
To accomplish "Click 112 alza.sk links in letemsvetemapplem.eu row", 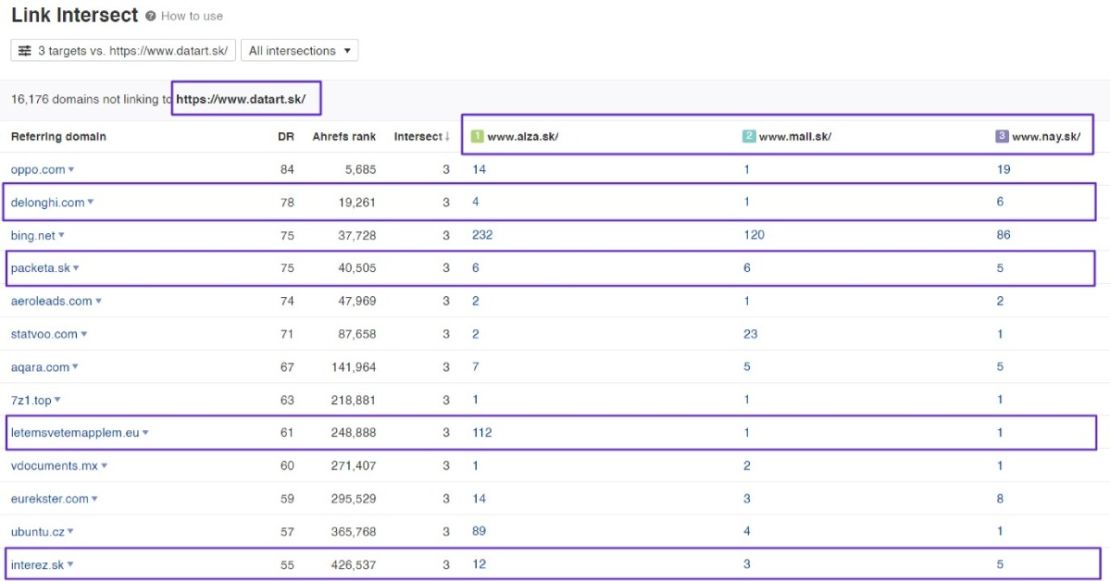I will pyautogui.click(x=482, y=432).
